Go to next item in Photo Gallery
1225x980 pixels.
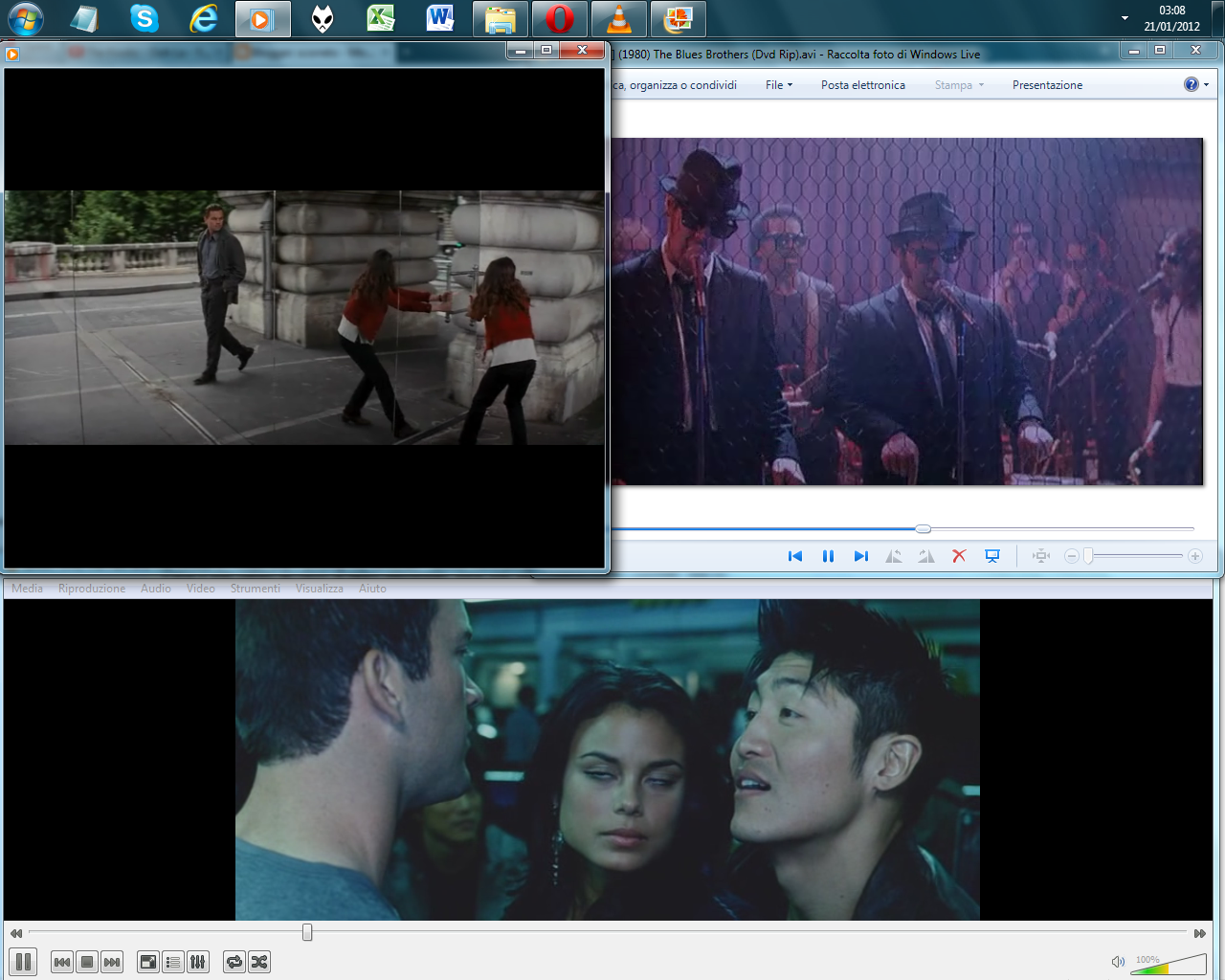[x=861, y=556]
